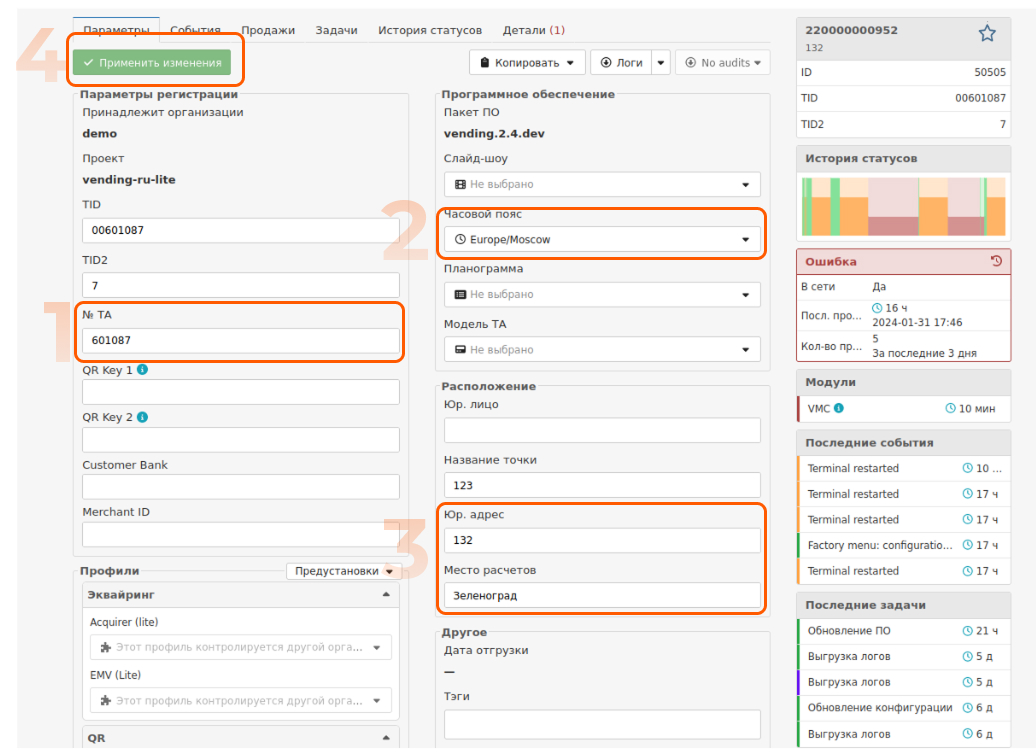Open the EMV (Lite) profile dropdown
The height and width of the screenshot is (756, 1036).
coord(240,700)
